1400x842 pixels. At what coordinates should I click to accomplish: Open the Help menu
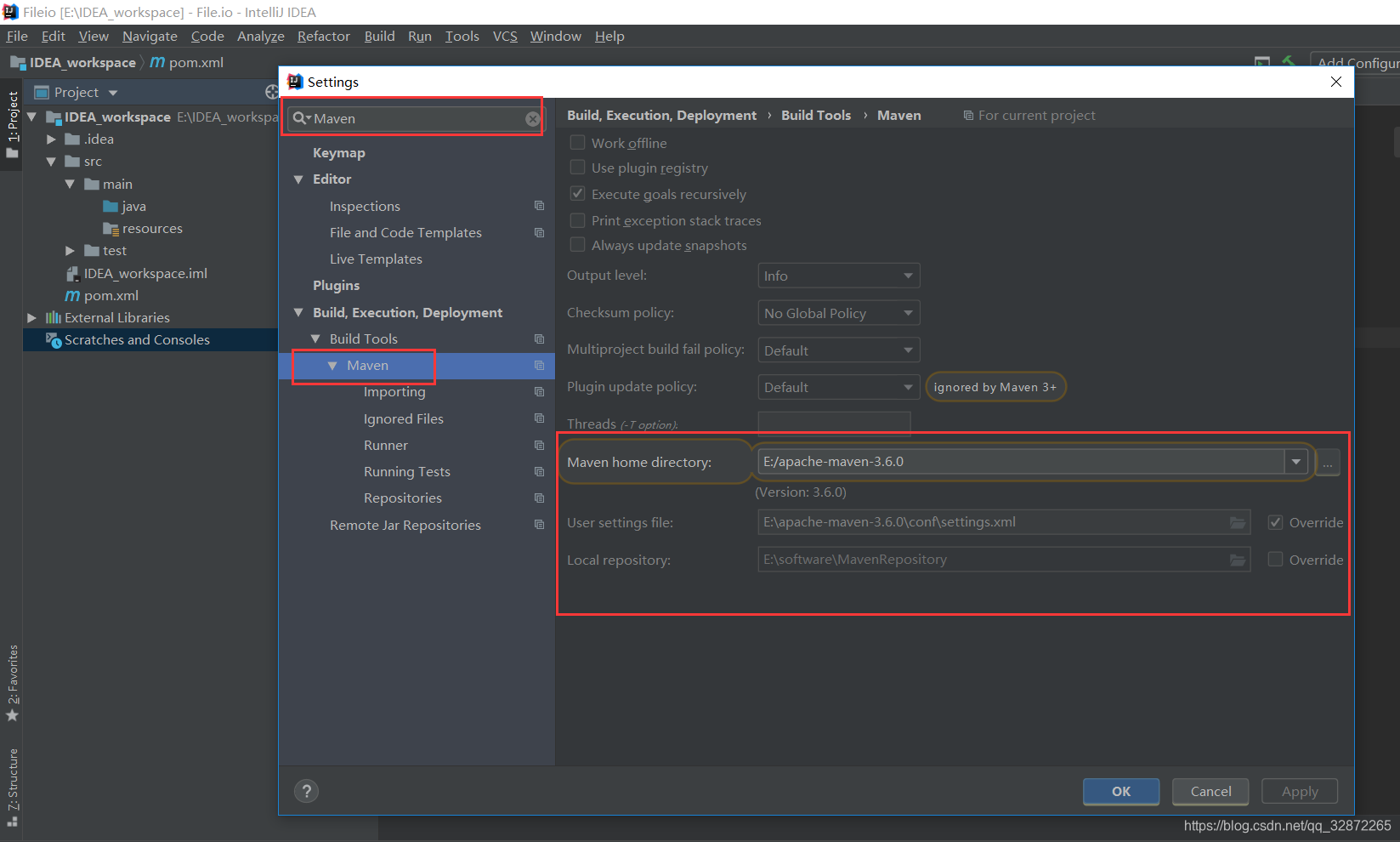609,36
